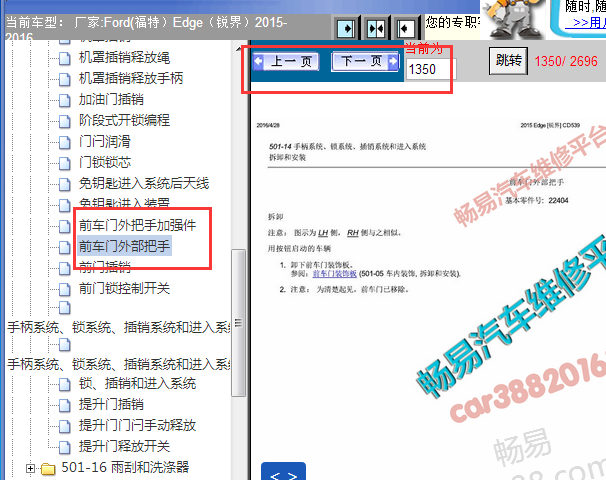The height and width of the screenshot is (480, 606).
Task: Select 前门插销 tree item
Action: coord(105,266)
